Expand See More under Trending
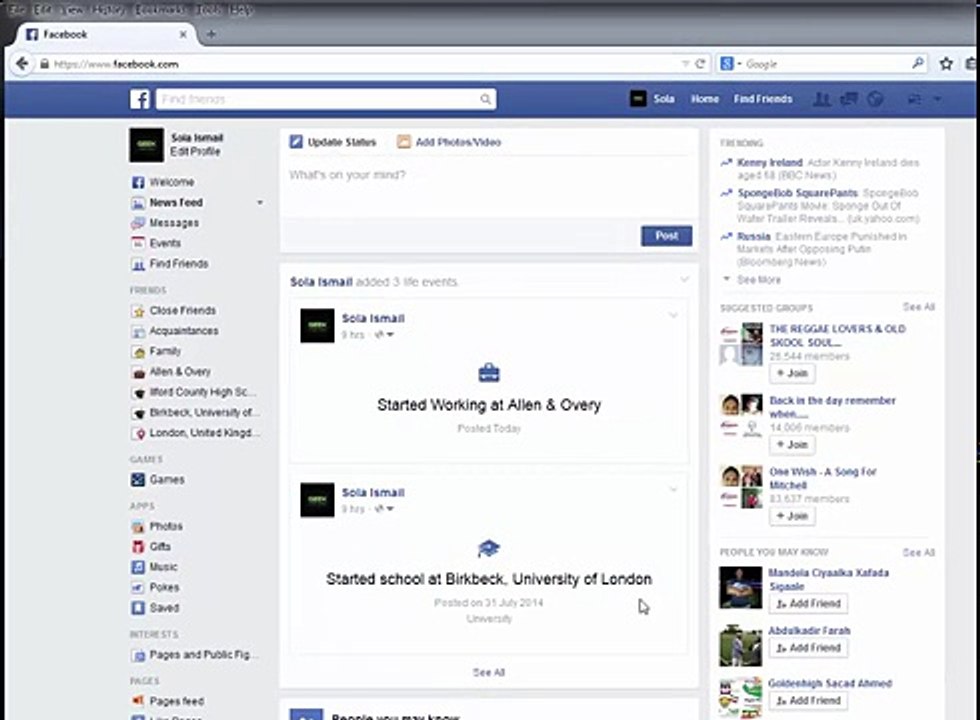980x720 pixels. click(752, 279)
